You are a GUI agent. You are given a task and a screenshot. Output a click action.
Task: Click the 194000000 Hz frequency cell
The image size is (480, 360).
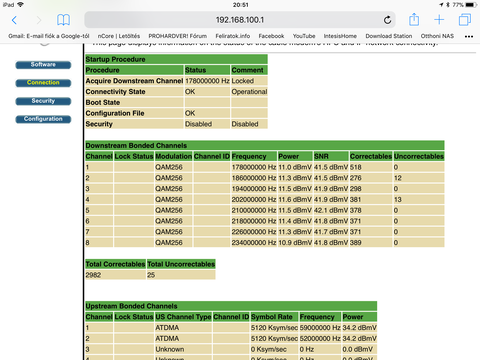point(254,189)
